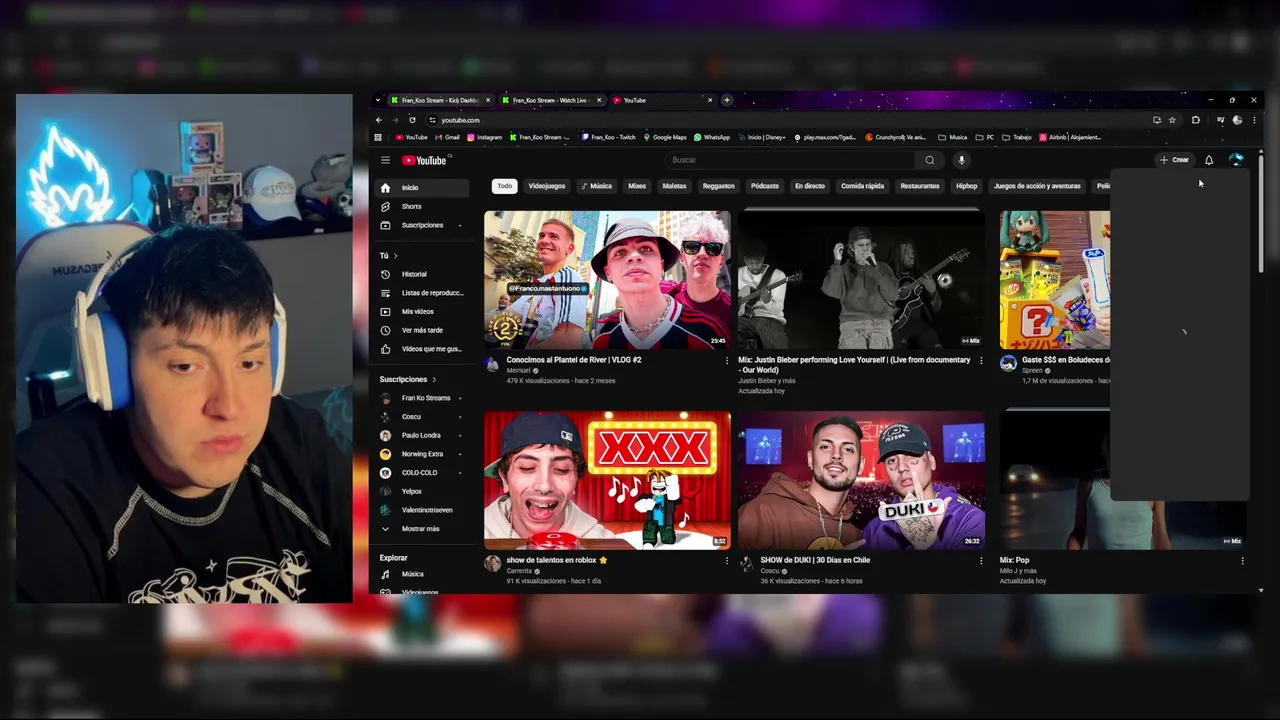Viewport: 1280px width, 720px height.
Task: Open the Fran Ko Streams subscription
Action: click(423, 398)
